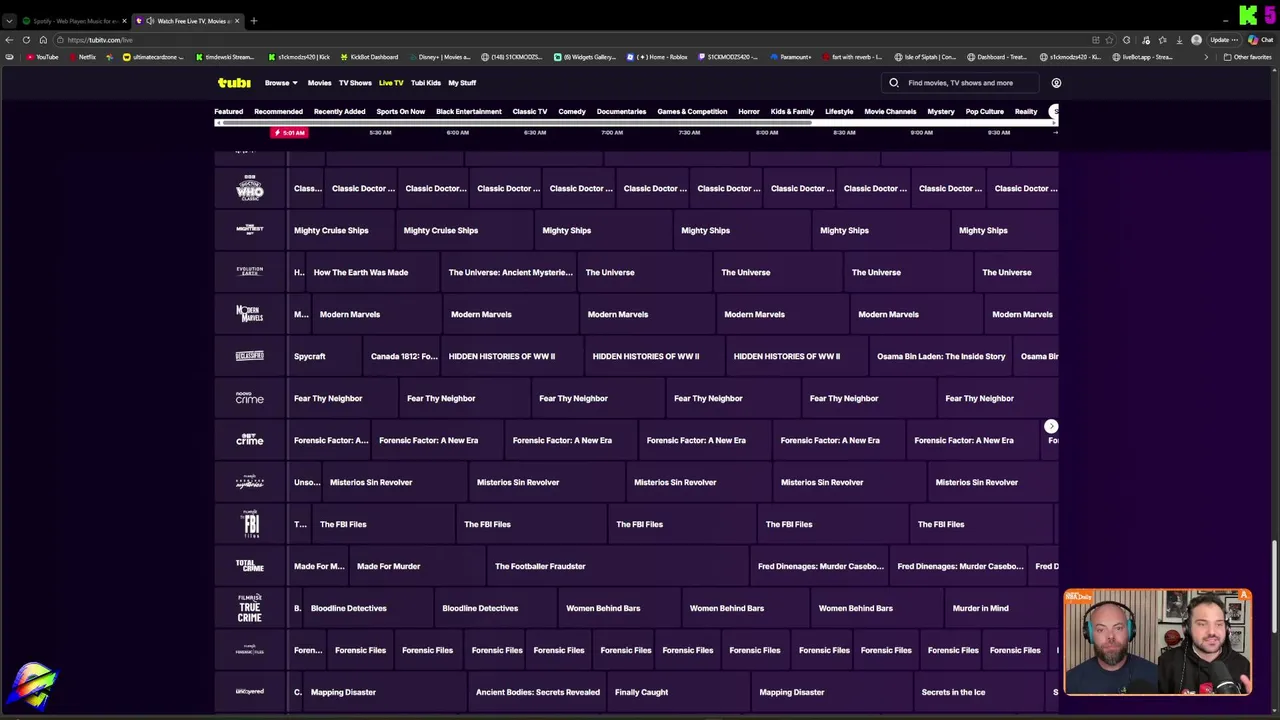Open the Evolution Earth channel logo

[x=250, y=272]
